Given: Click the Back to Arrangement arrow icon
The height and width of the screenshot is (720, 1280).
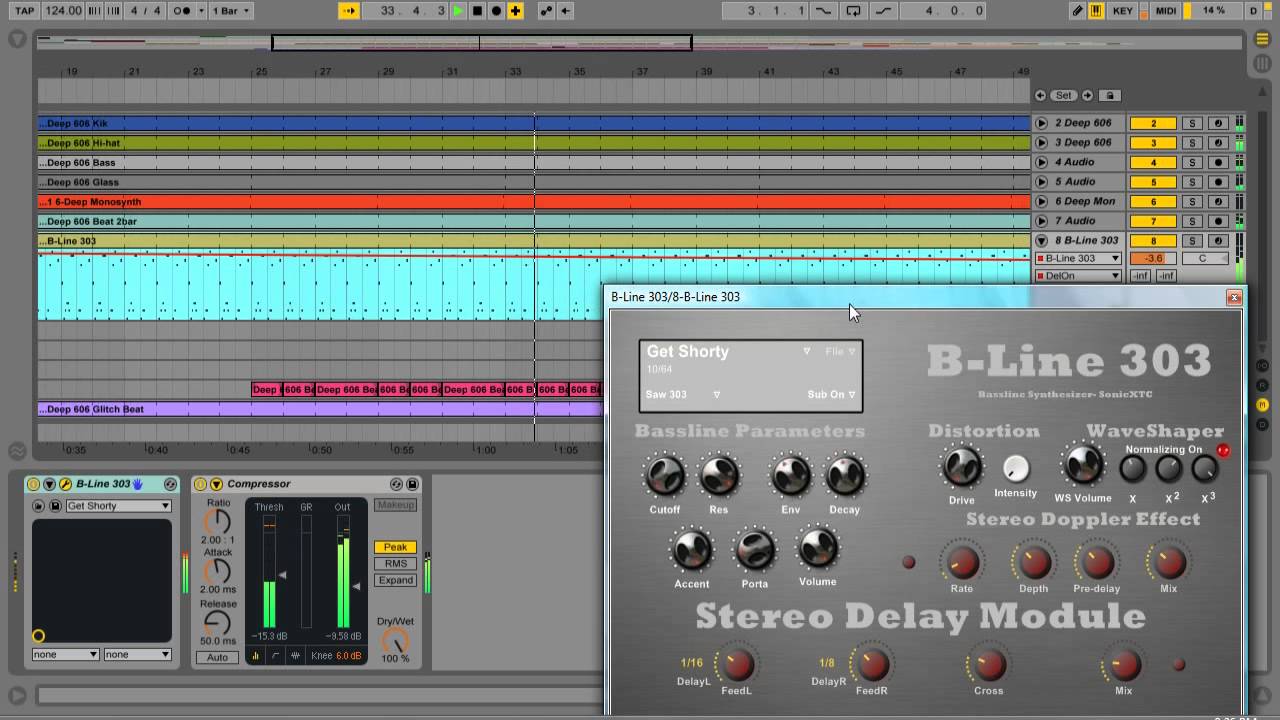Looking at the screenshot, I should [x=566, y=11].
